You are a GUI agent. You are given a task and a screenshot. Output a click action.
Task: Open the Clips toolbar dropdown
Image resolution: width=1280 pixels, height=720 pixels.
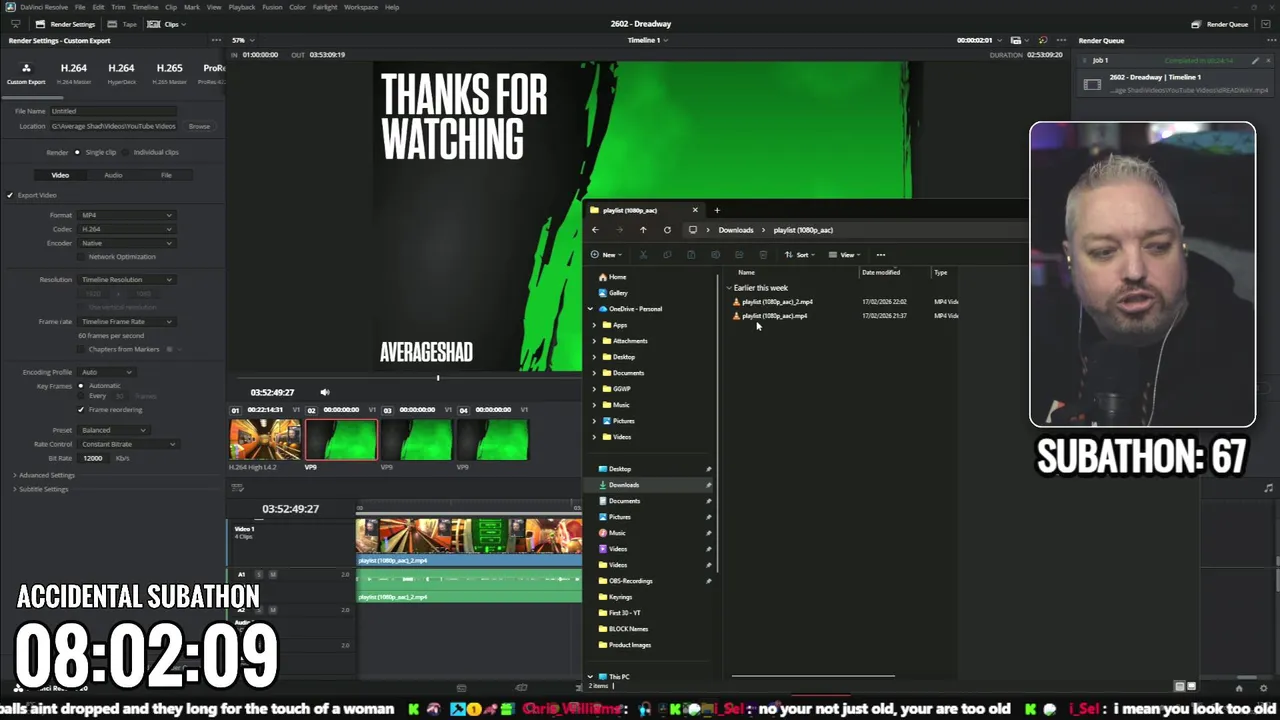(167, 24)
